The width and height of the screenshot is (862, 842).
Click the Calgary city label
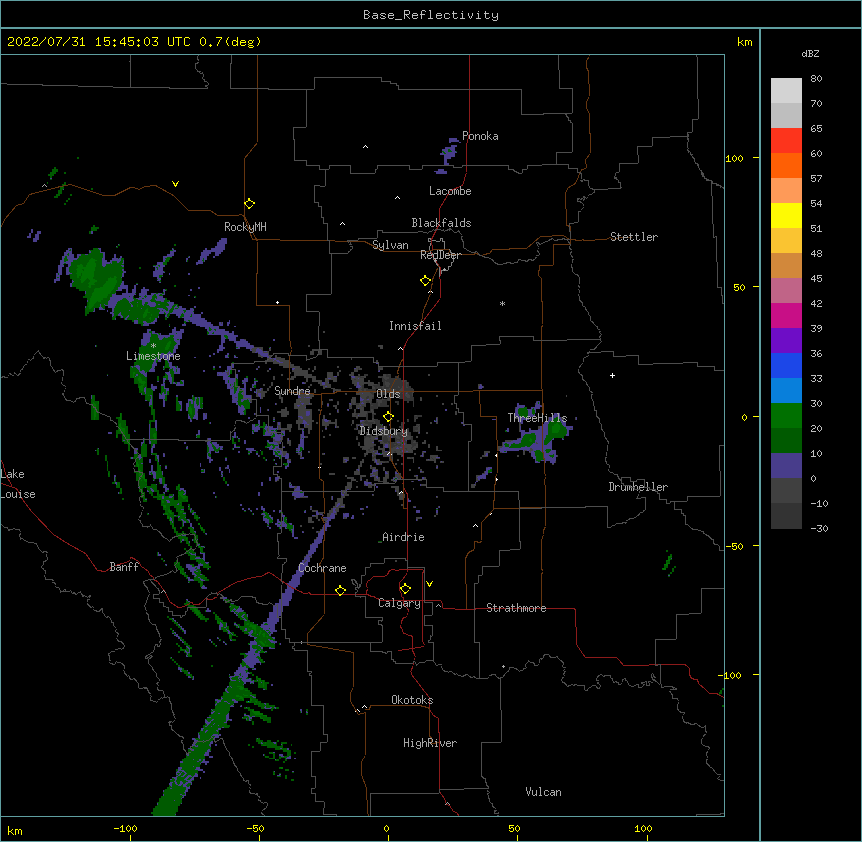399,603
